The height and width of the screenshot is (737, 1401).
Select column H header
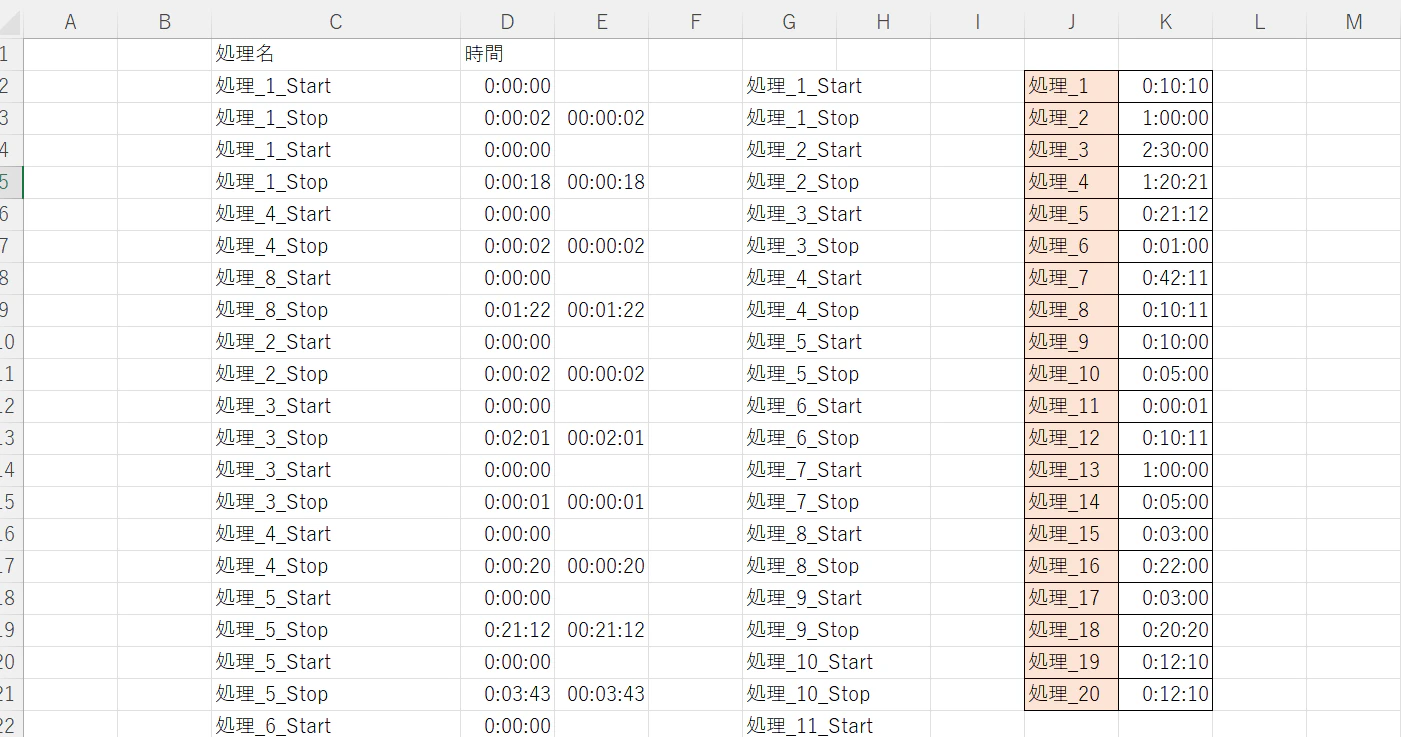click(x=883, y=22)
